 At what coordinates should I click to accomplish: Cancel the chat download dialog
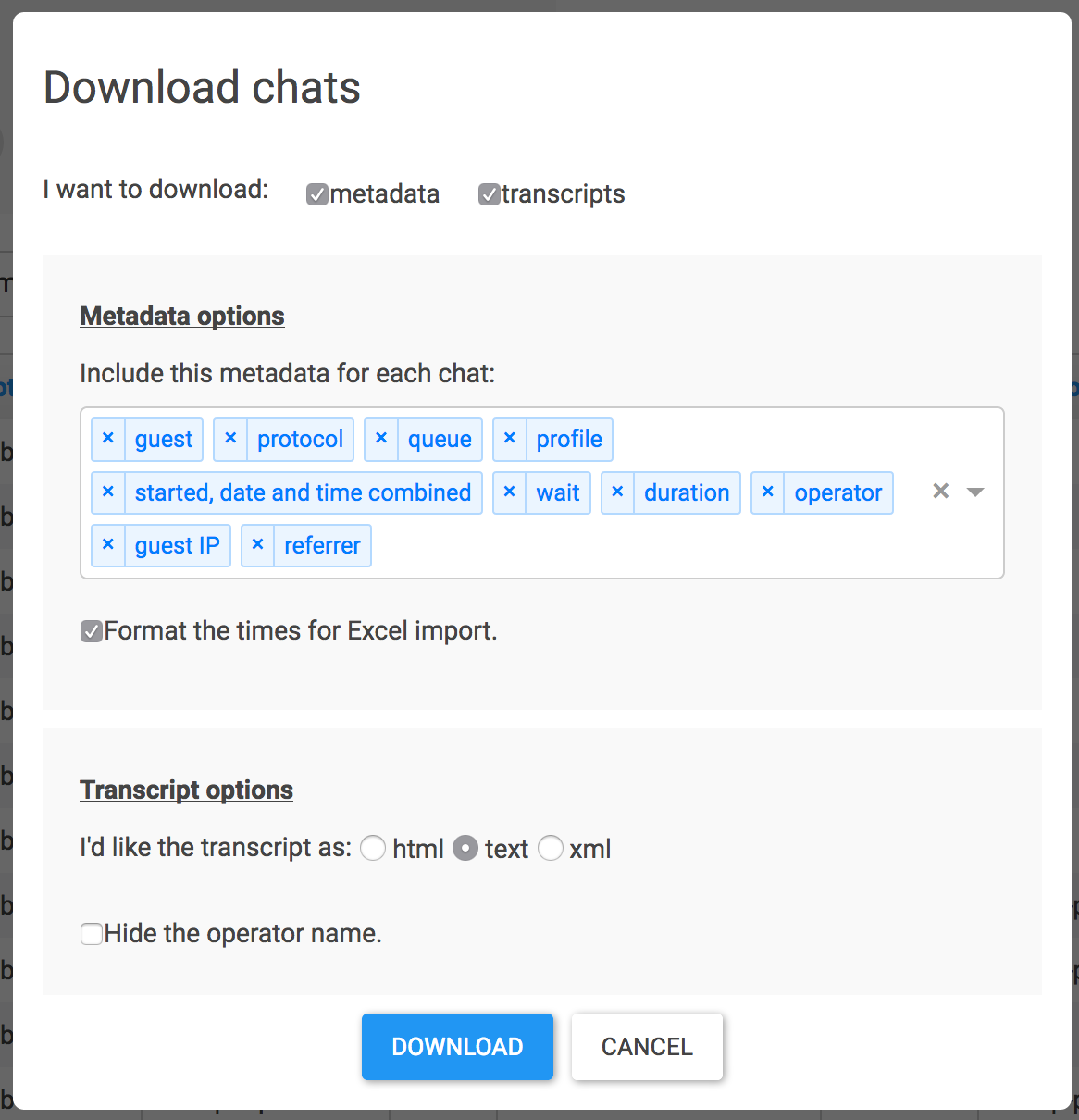(x=647, y=1046)
